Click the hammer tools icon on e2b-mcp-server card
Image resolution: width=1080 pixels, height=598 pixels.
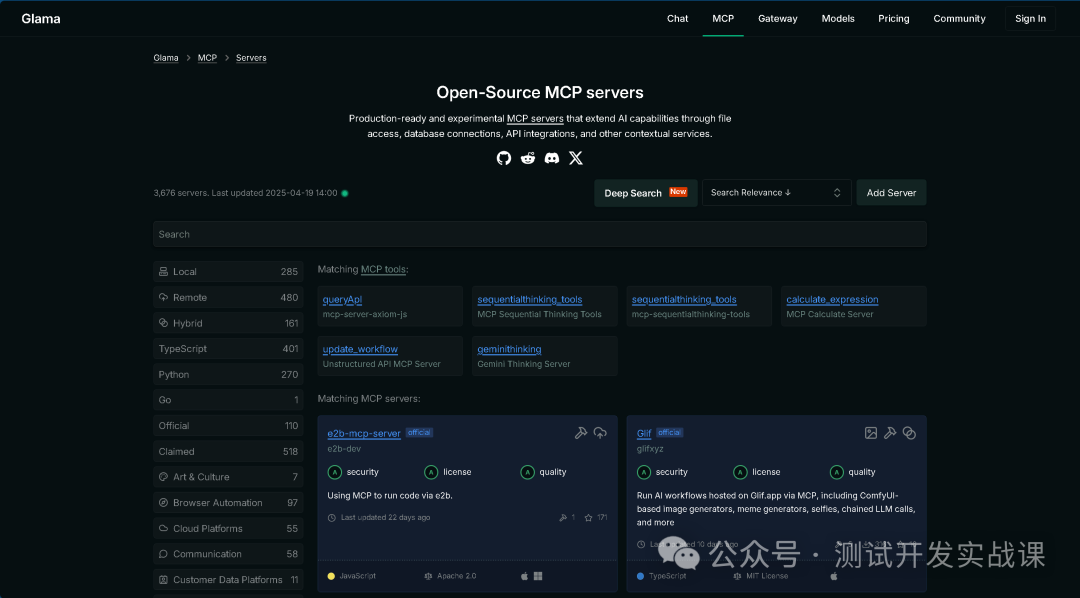[581, 433]
